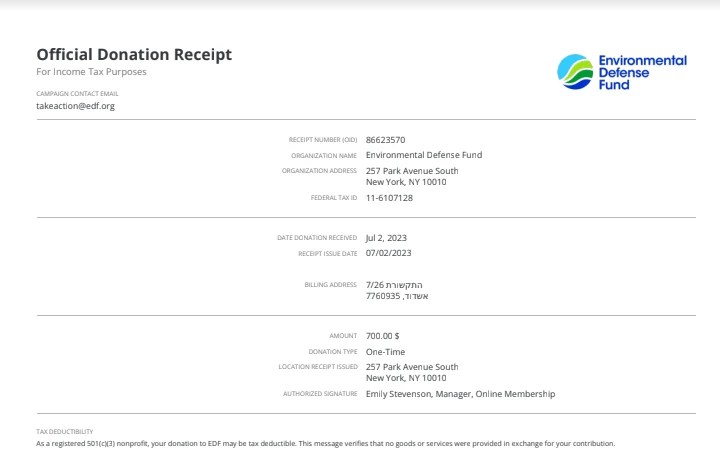
Task: Select the LOCATION RECEIPT ISSUED label
Action: click(318, 367)
